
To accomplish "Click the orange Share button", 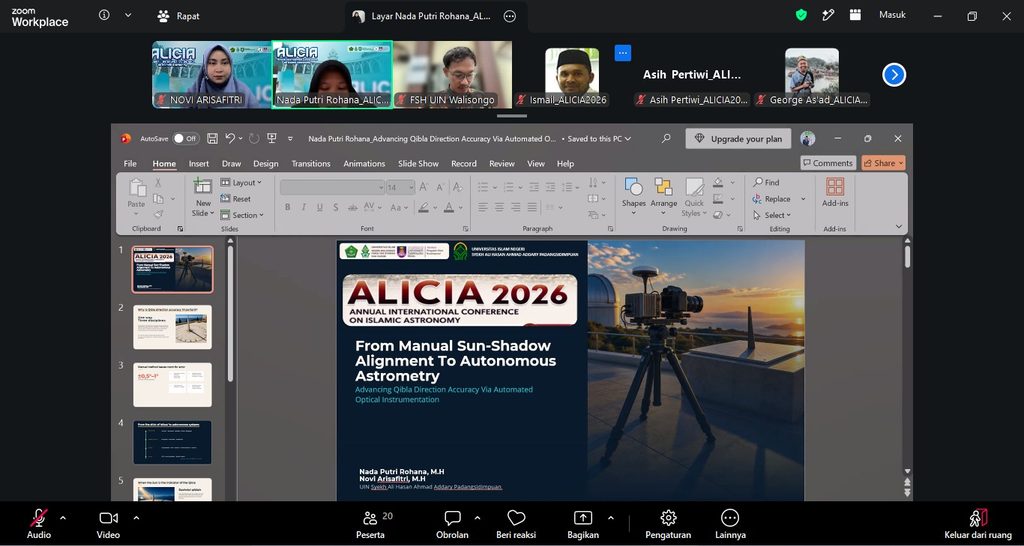I will [883, 163].
